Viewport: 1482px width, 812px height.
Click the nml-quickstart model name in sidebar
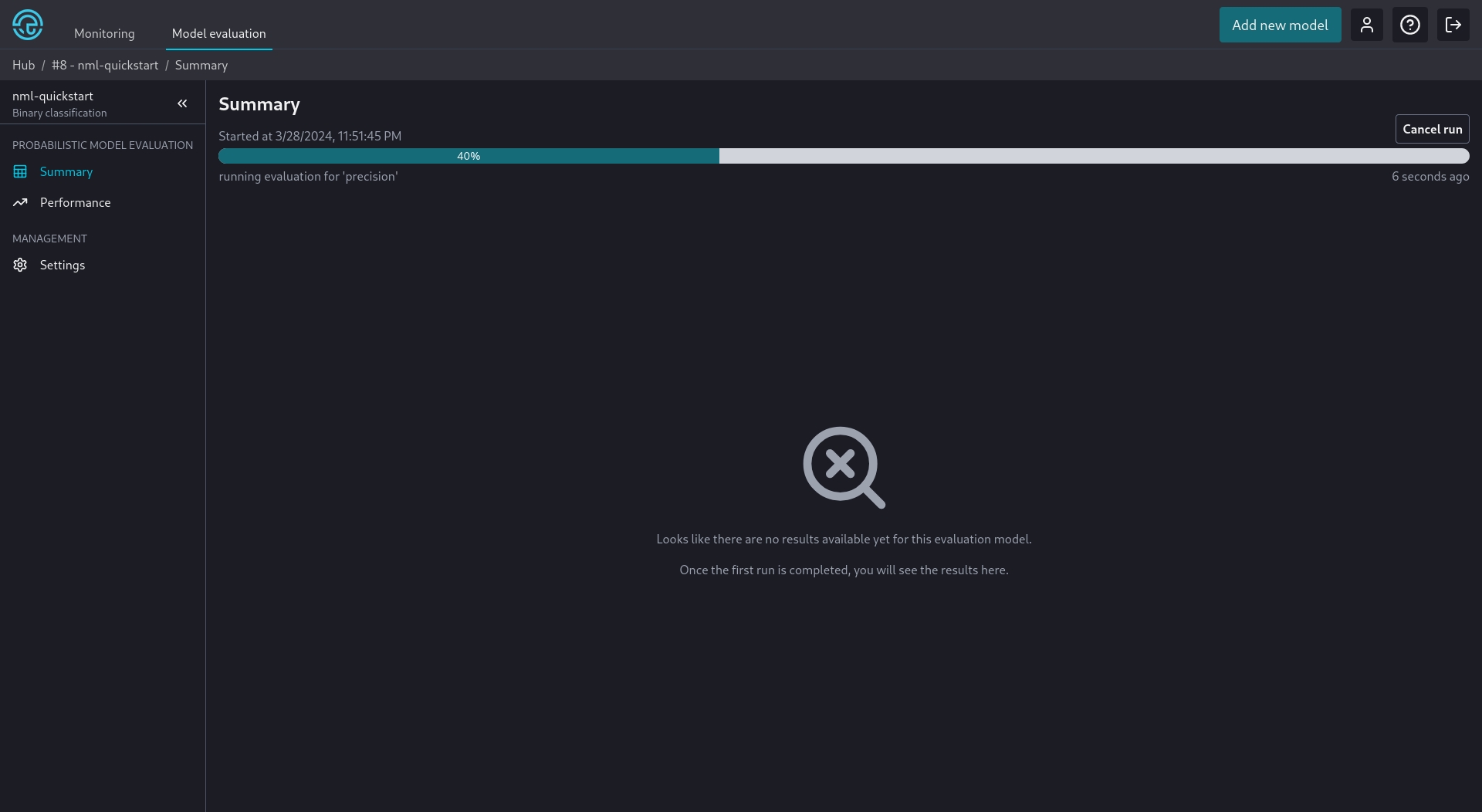(x=52, y=96)
